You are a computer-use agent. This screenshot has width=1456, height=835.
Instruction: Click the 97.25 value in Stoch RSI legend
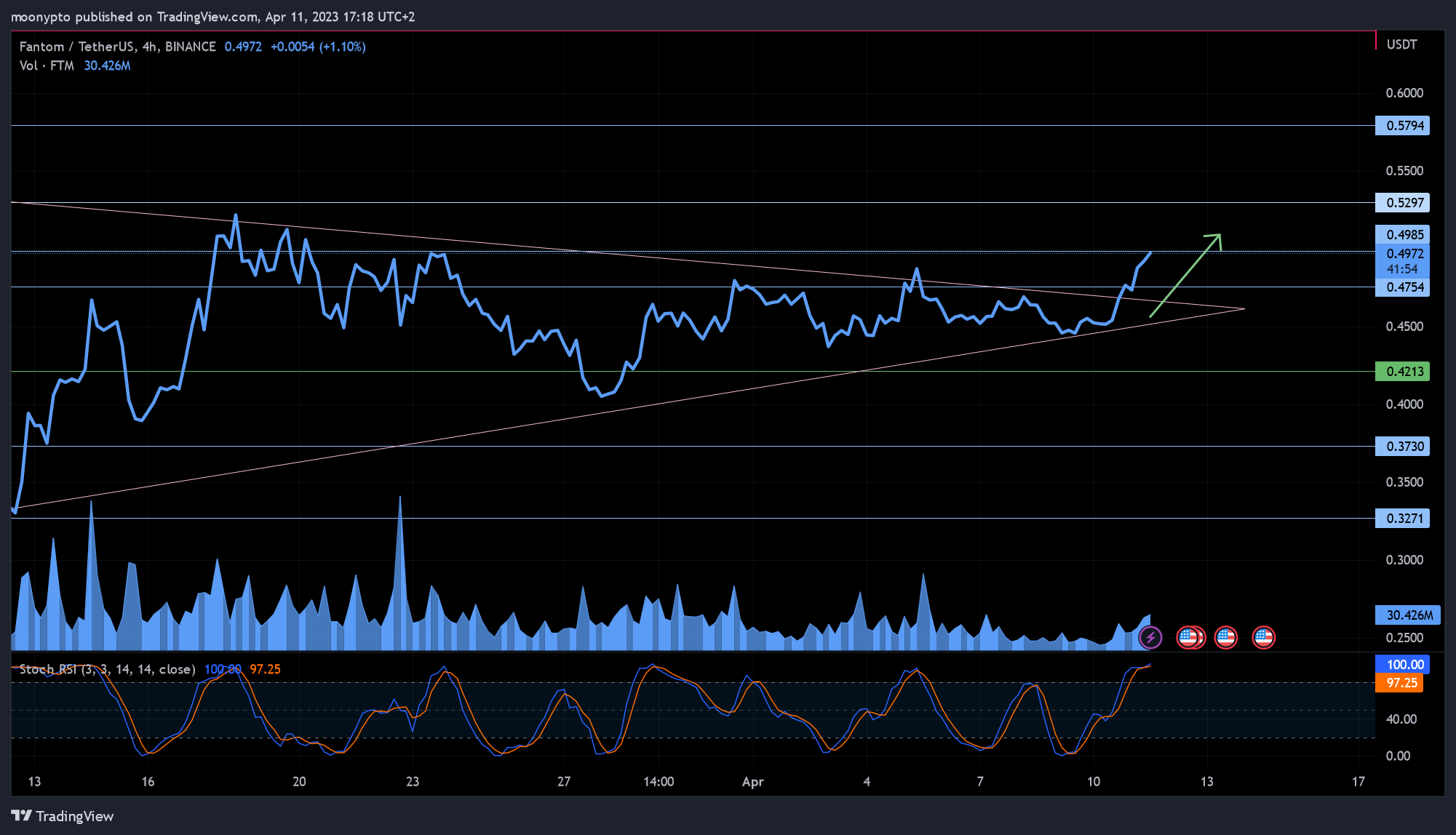[265, 669]
